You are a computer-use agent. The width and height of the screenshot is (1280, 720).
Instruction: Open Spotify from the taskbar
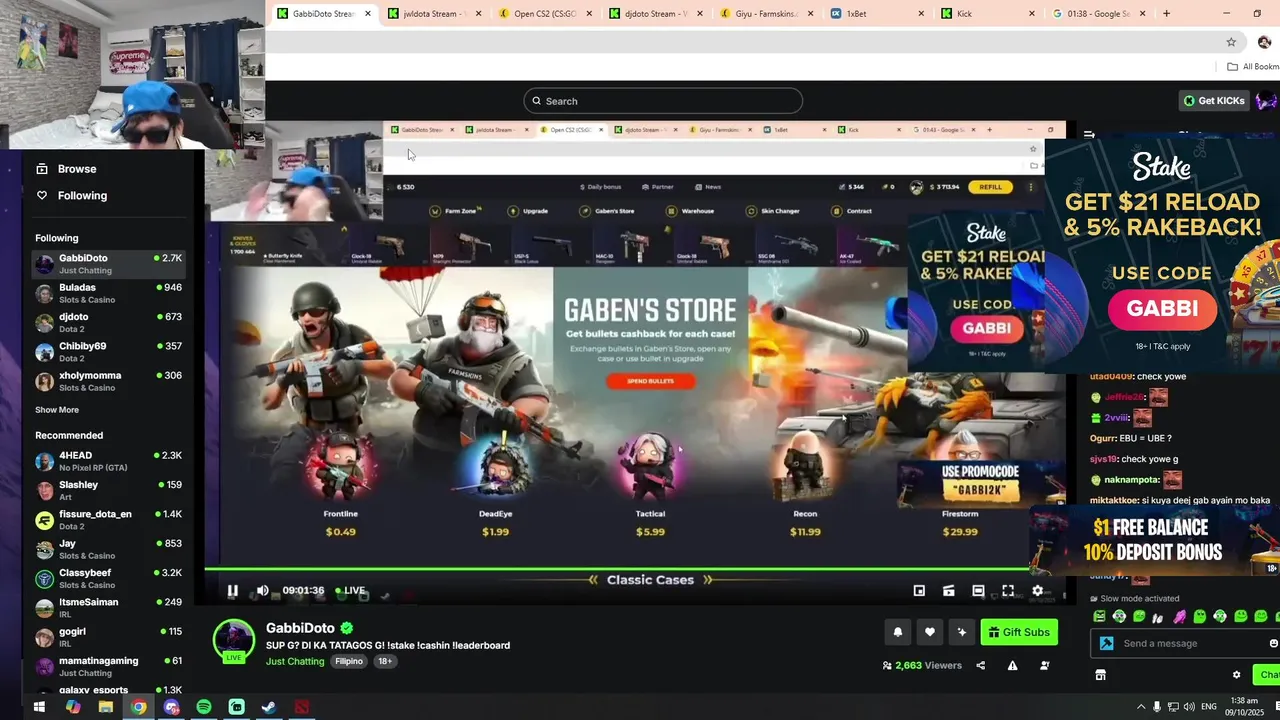click(x=204, y=707)
